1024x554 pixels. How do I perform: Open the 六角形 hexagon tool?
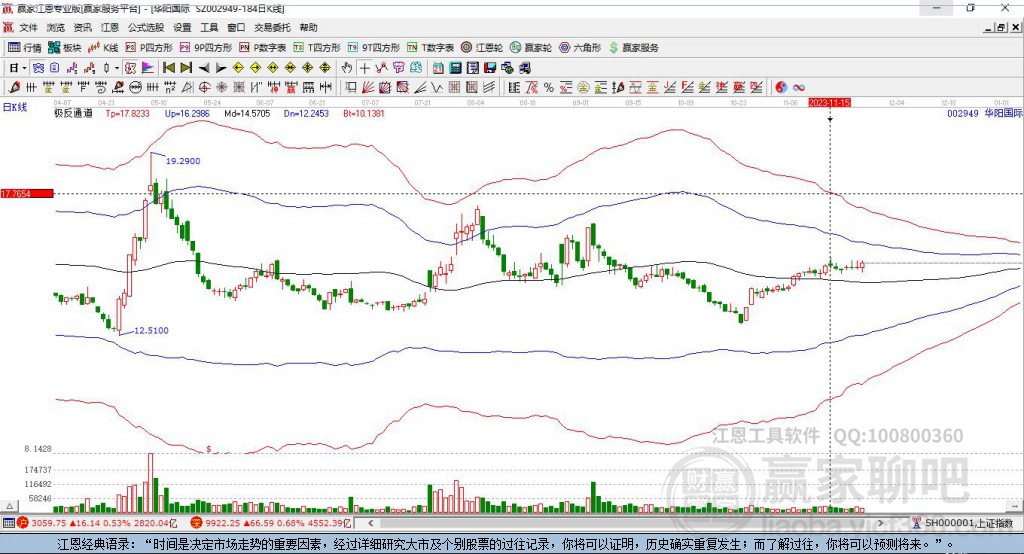580,48
